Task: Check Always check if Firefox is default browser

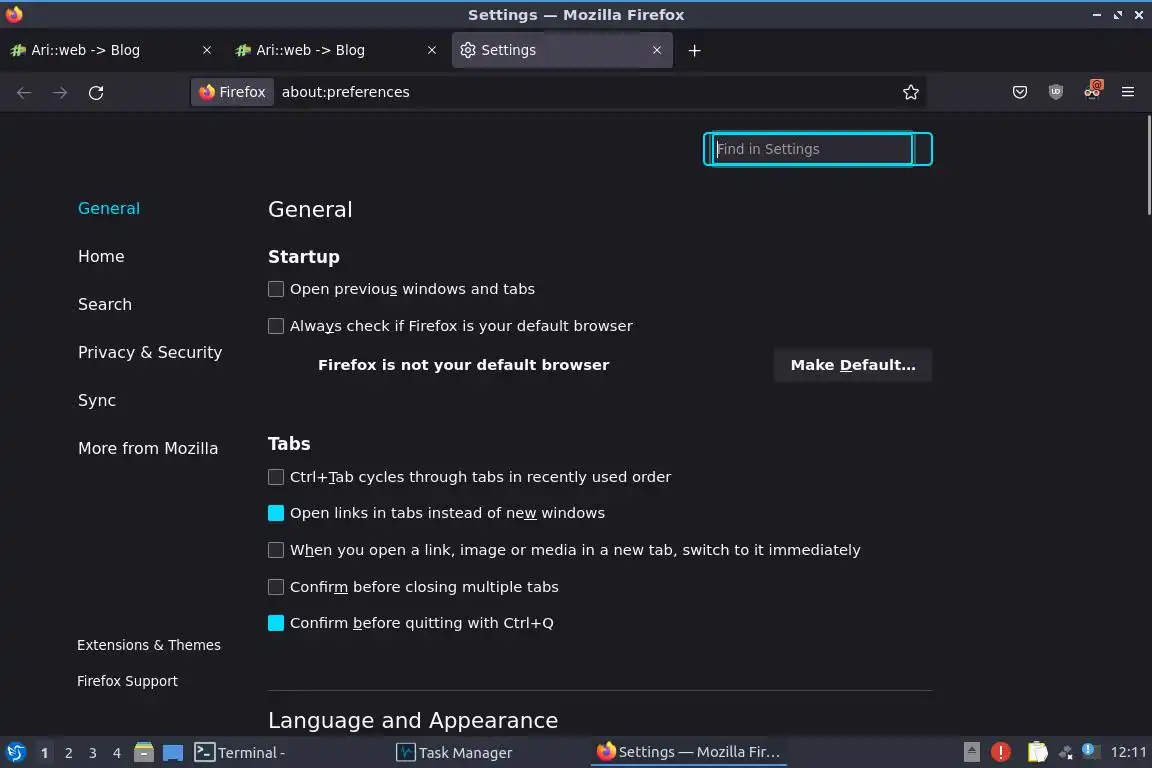Action: coord(276,326)
